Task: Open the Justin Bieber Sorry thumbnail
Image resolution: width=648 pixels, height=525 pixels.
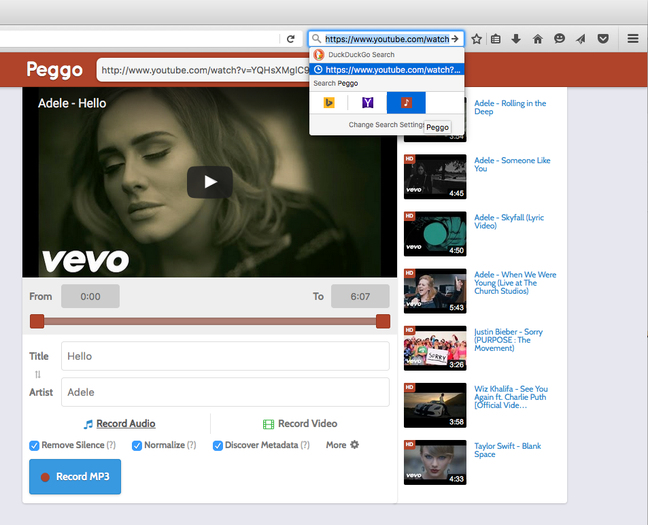Action: (435, 348)
